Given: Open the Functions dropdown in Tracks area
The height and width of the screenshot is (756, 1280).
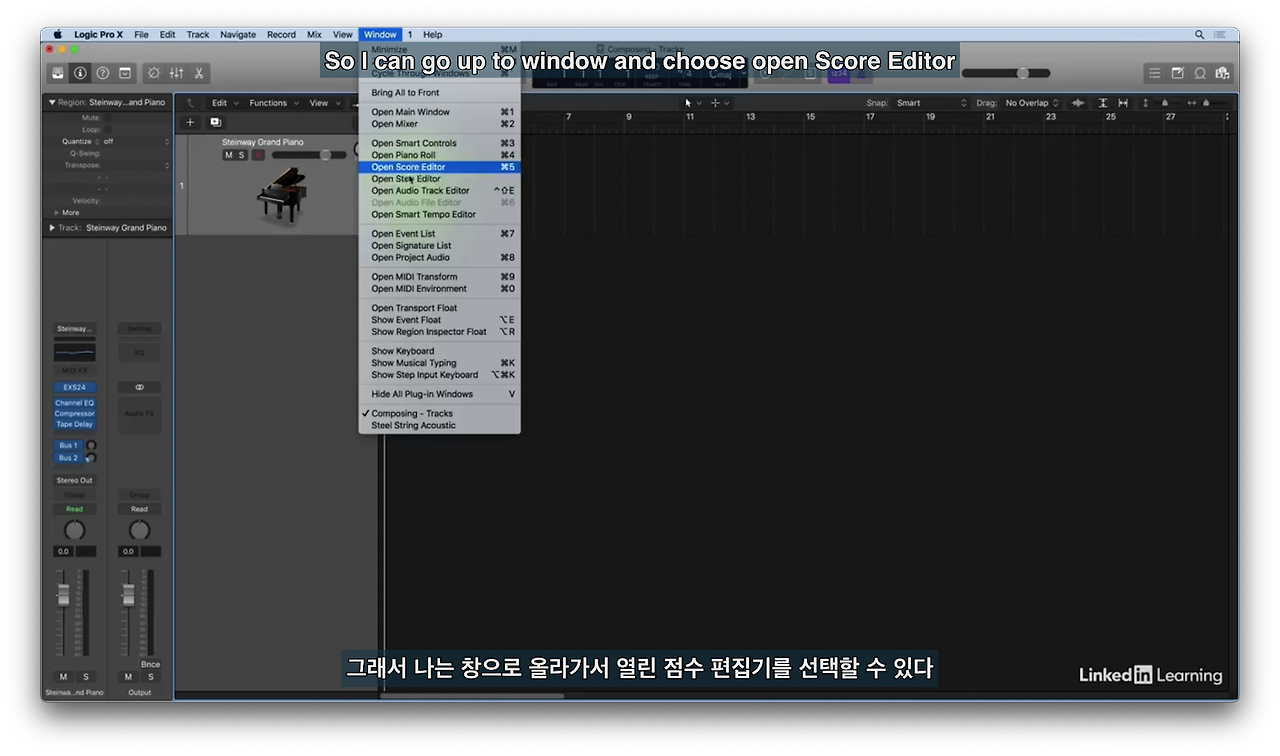Looking at the screenshot, I should click(272, 103).
